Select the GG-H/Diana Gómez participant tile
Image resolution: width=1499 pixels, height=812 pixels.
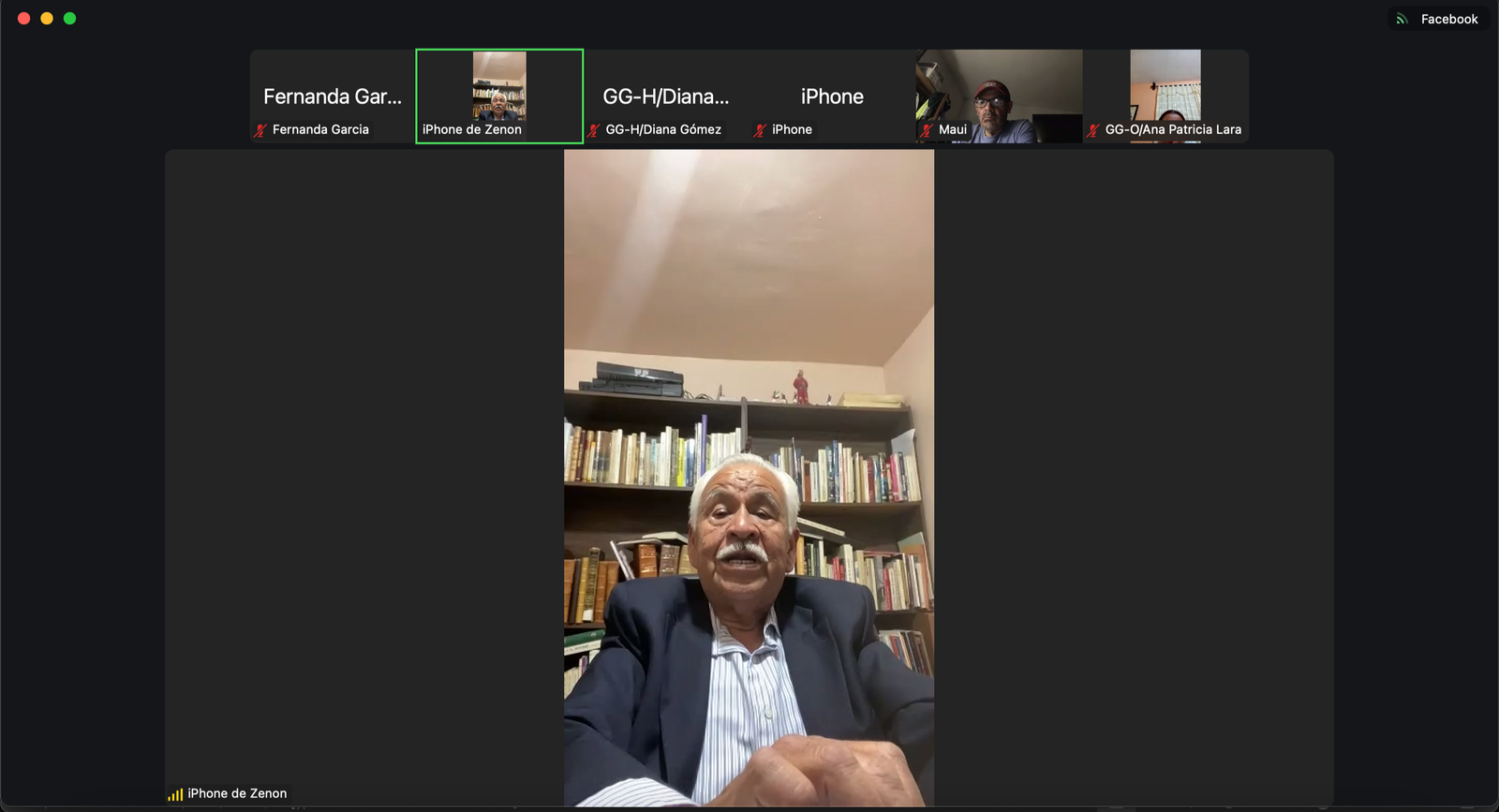[666, 96]
